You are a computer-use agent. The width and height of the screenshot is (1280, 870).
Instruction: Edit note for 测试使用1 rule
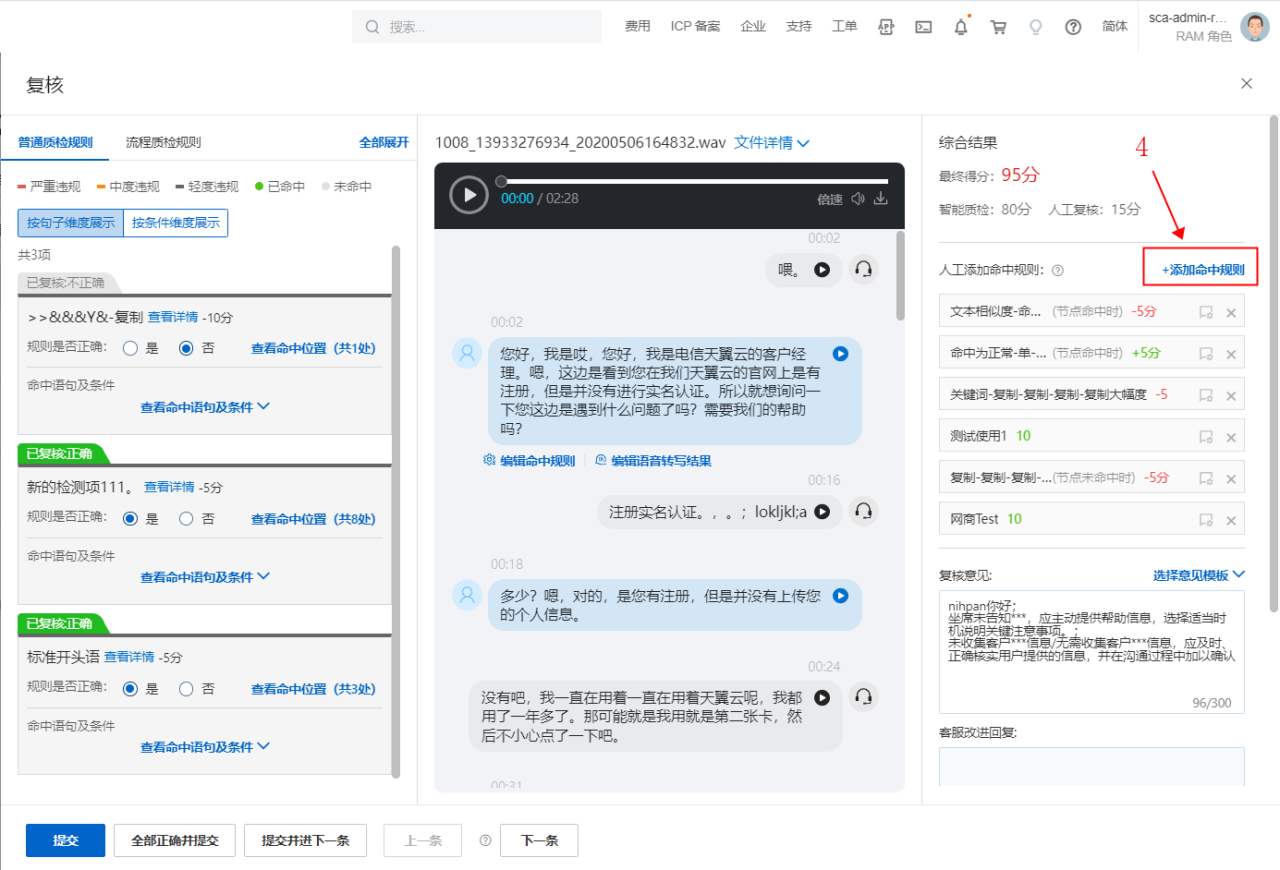tap(1206, 436)
